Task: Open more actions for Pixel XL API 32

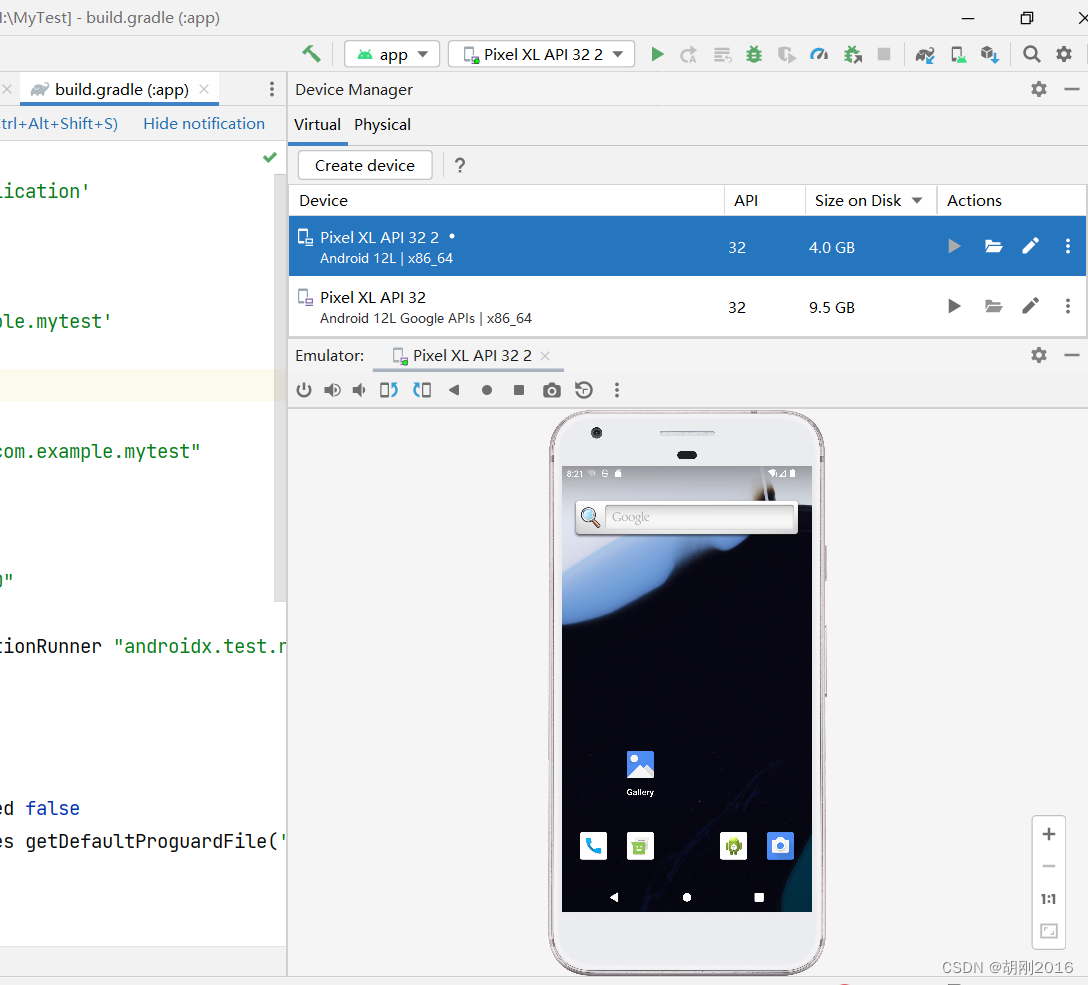Action: (1068, 307)
